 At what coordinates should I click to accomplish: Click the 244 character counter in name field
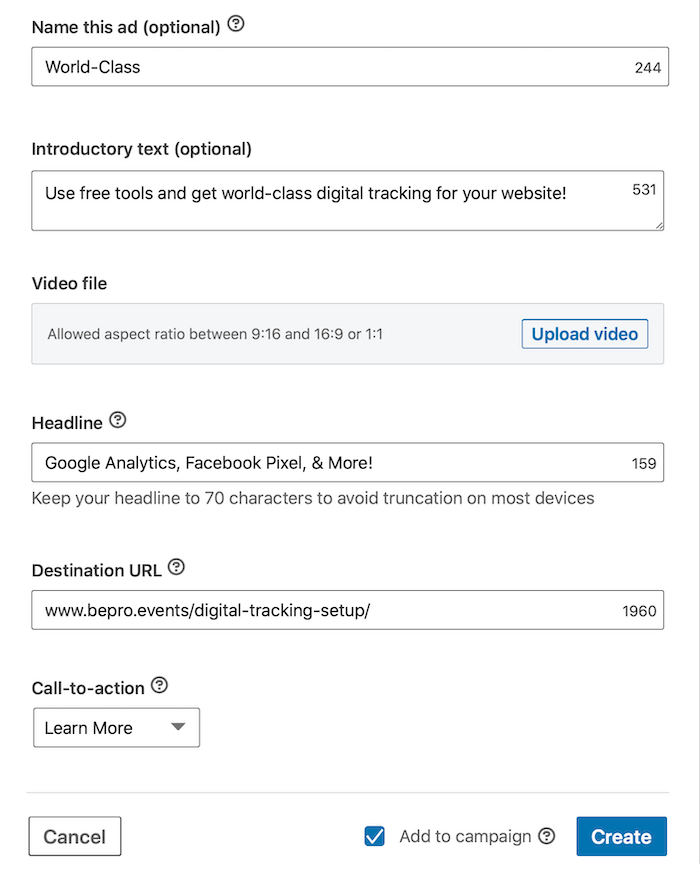point(648,68)
